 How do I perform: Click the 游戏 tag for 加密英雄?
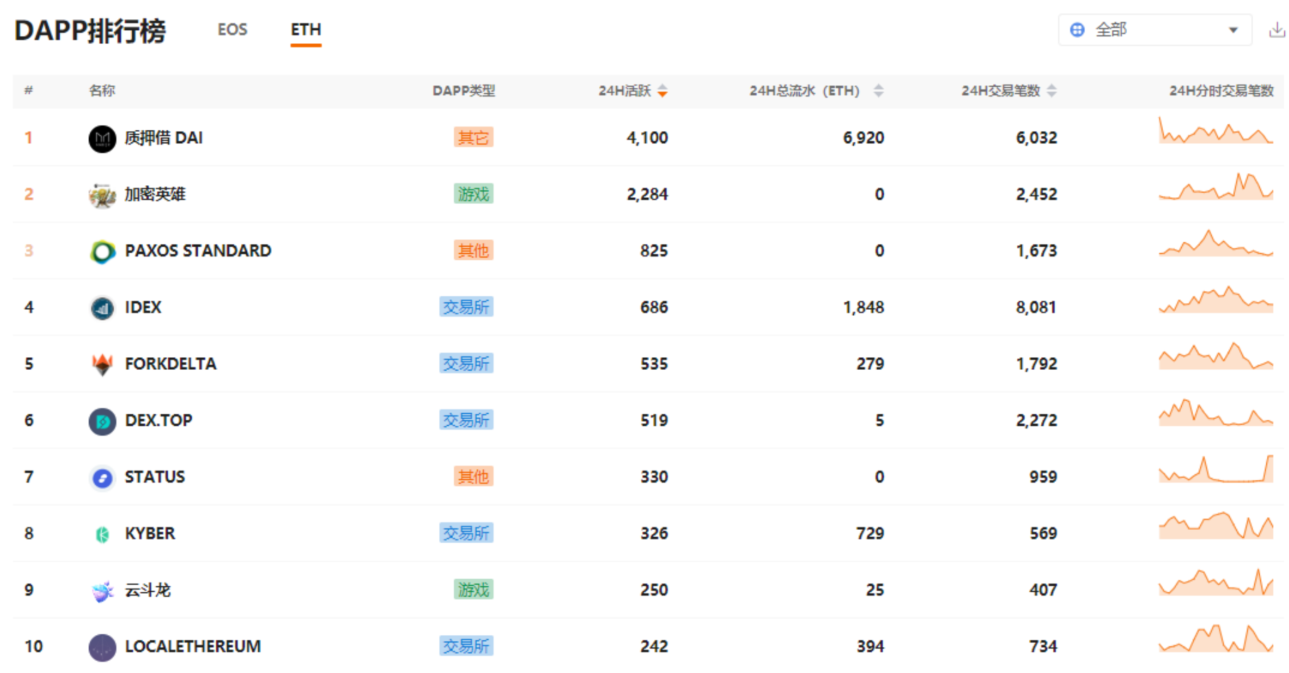click(474, 194)
